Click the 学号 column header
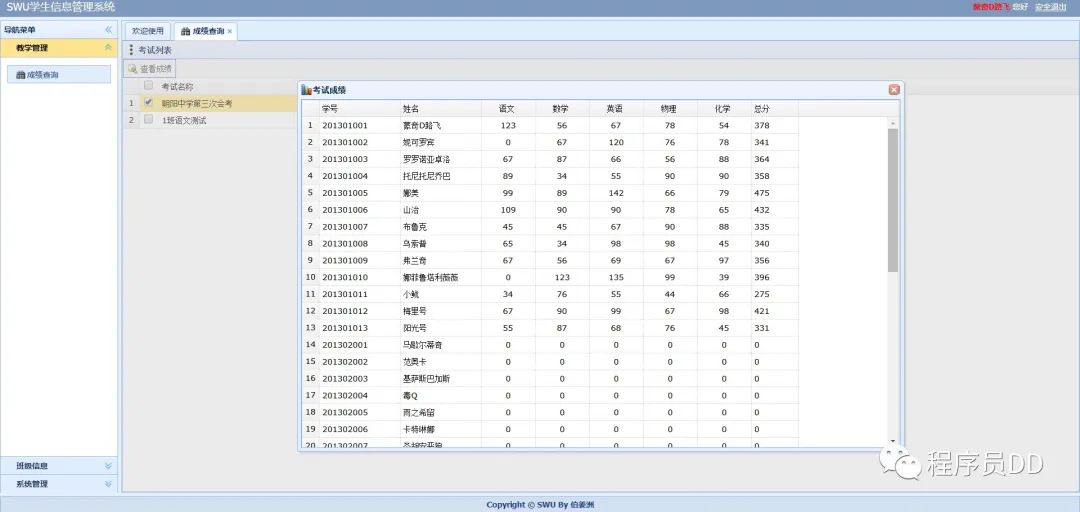 click(360, 109)
